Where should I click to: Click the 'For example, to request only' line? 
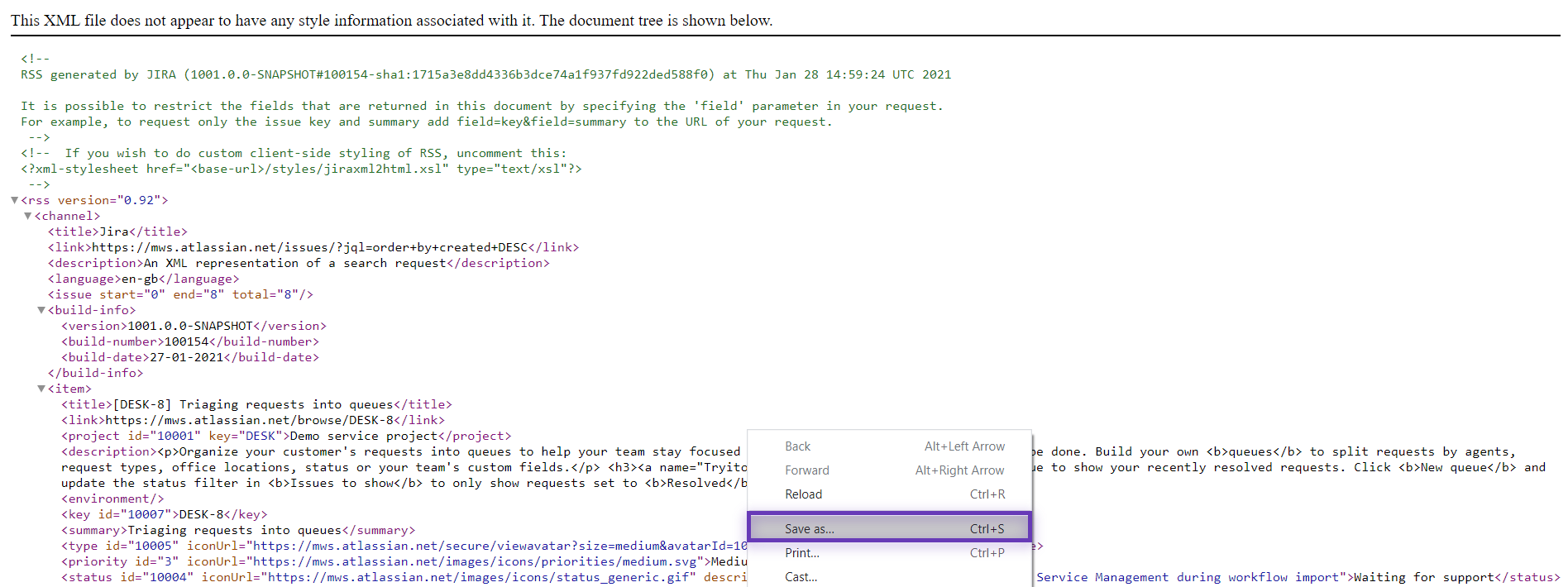426,122
